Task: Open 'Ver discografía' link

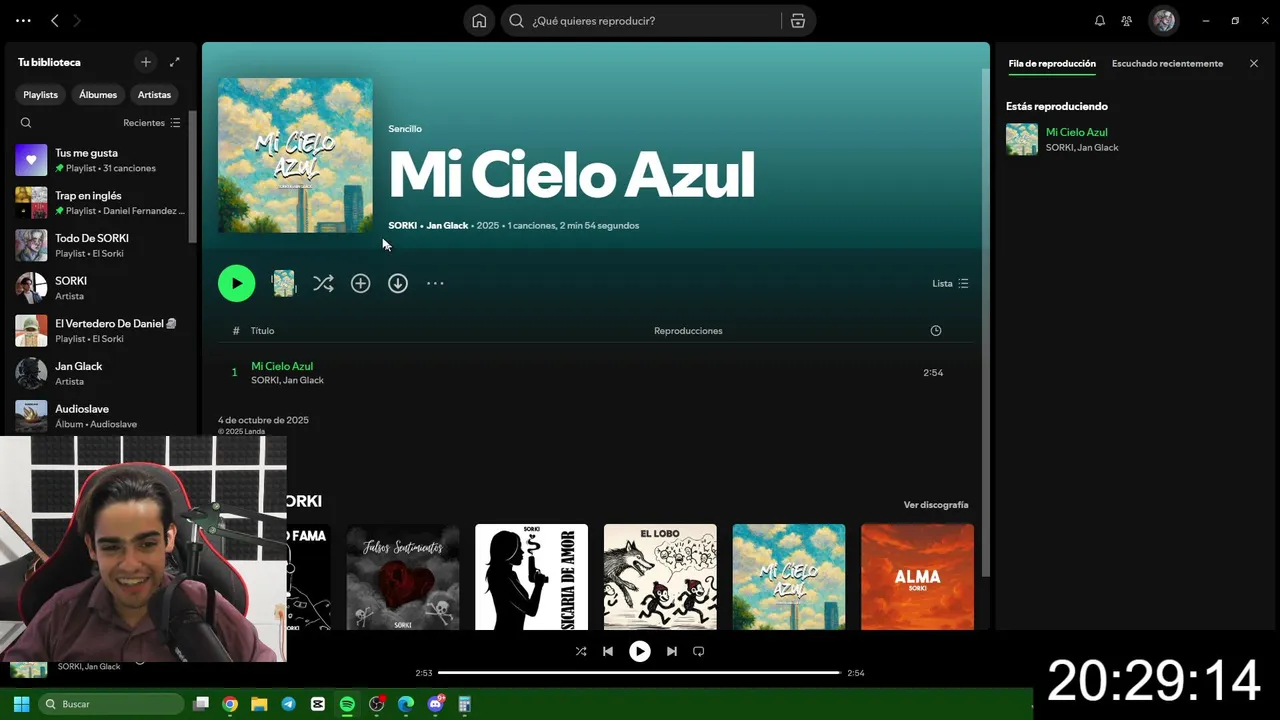Action: click(936, 505)
